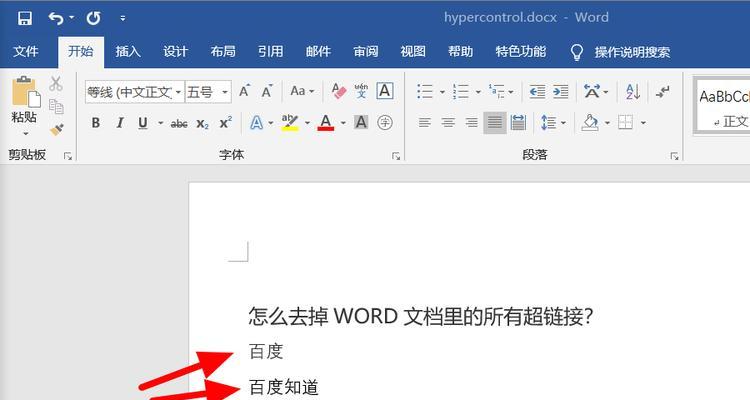Click the 粘贴 (Paste) button
Viewport: 750px width, 400px height.
pos(25,102)
